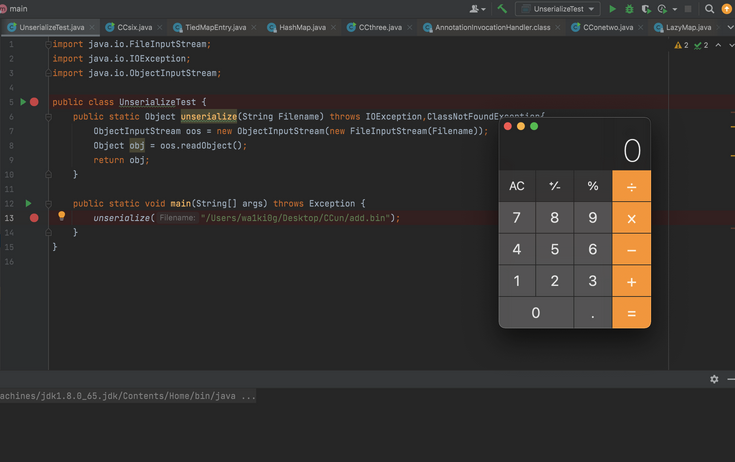
Task: Open the UnserializeTest run configuration dropdown
Action: tap(558, 9)
